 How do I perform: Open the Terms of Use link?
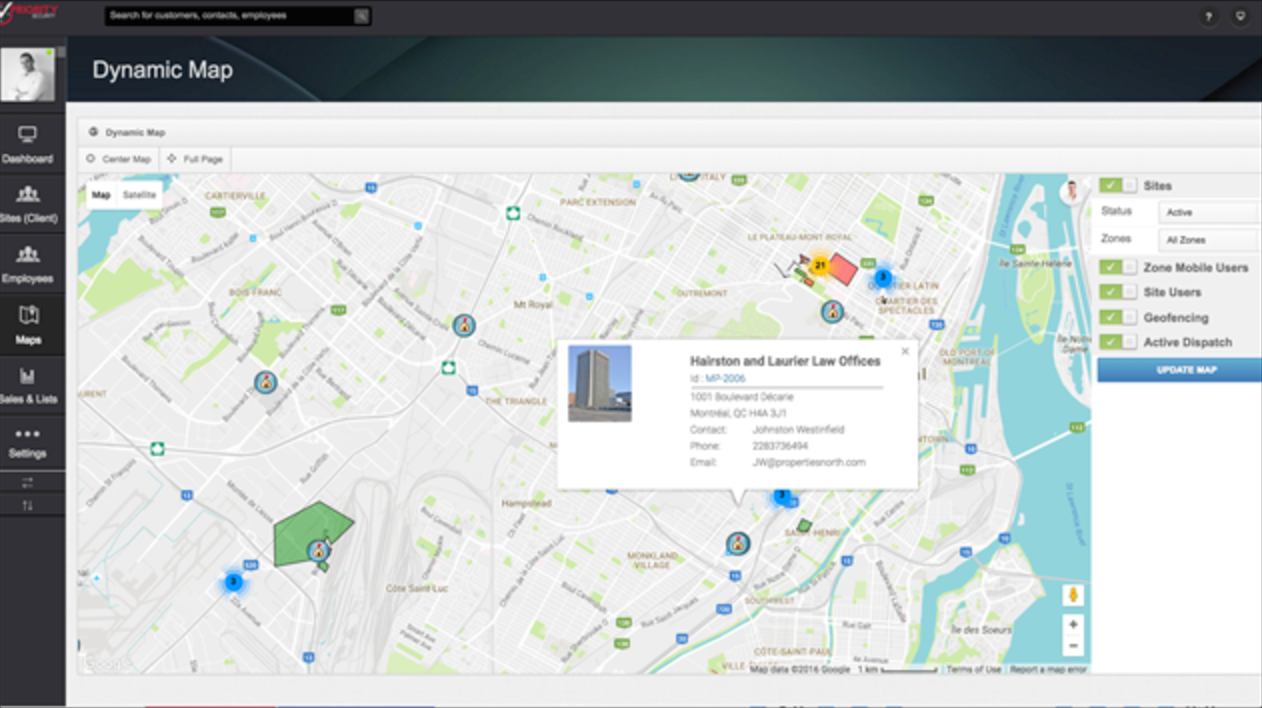(x=973, y=669)
